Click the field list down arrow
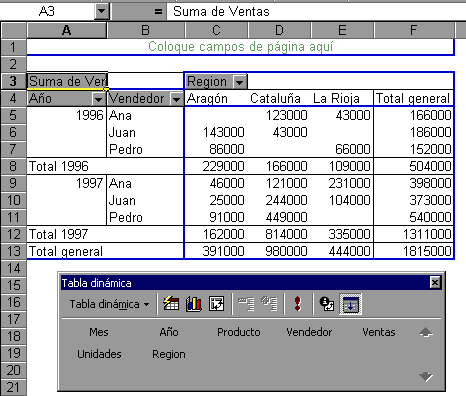 426,377
